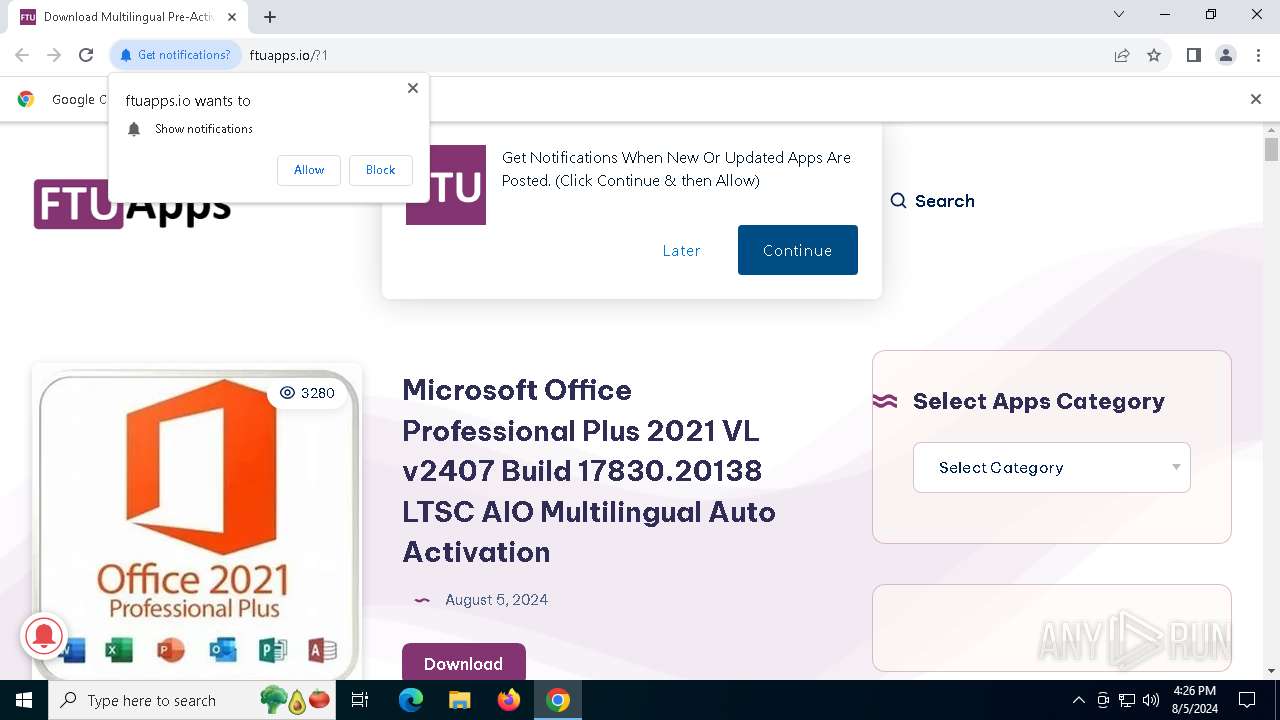Click the volume speaker tray icon
Screen dimensions: 1280x720
tap(1151, 700)
